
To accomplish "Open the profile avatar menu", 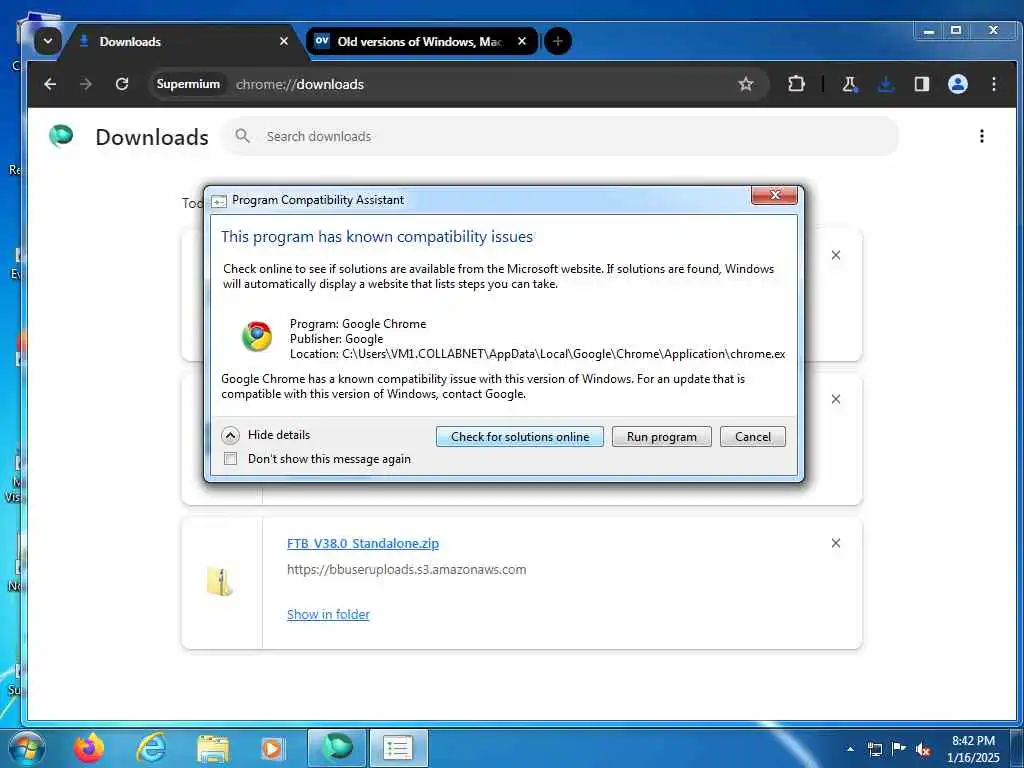I will pos(957,84).
